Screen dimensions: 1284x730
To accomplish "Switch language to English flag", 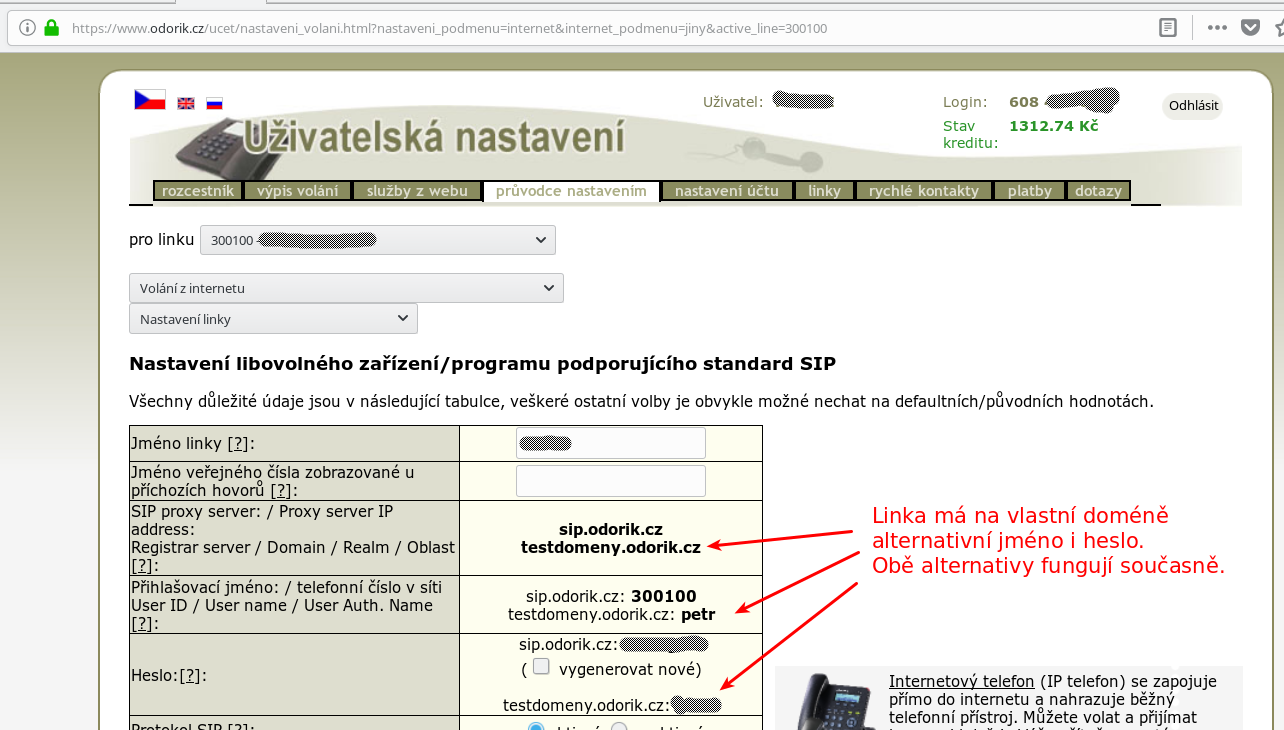I will tap(186, 103).
